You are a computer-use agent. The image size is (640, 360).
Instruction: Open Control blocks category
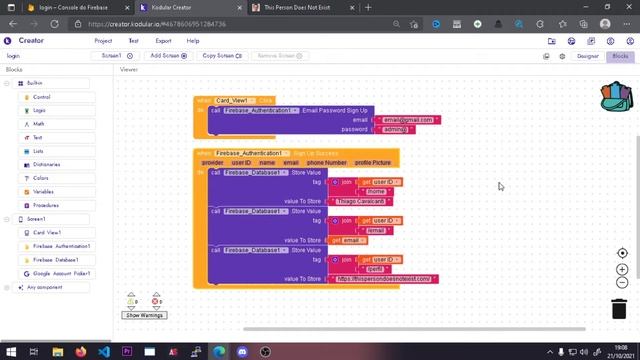click(x=56, y=97)
